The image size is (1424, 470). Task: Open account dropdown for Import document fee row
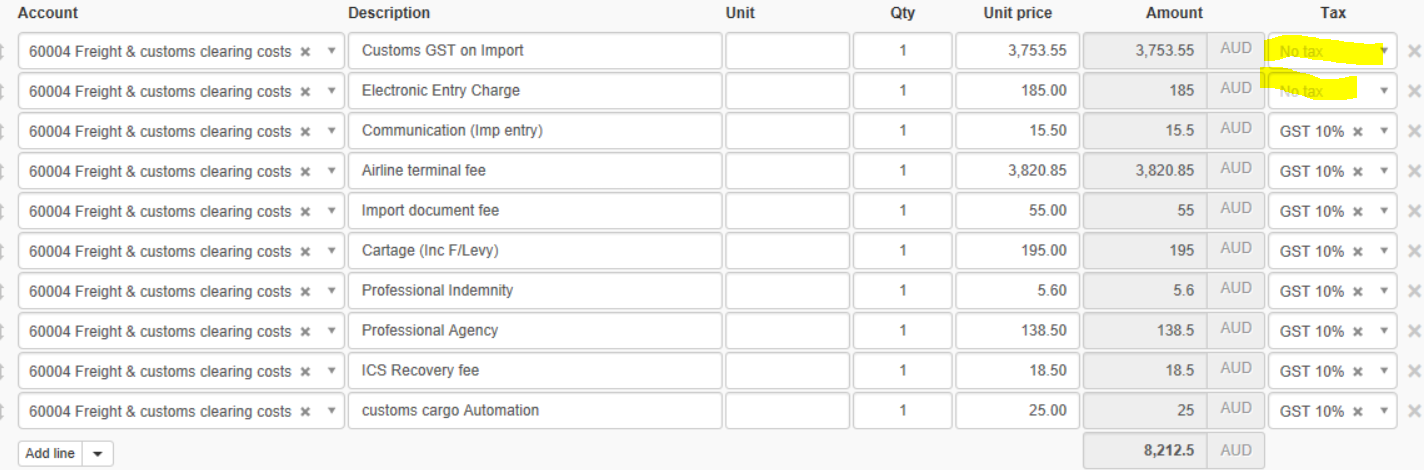pos(332,211)
